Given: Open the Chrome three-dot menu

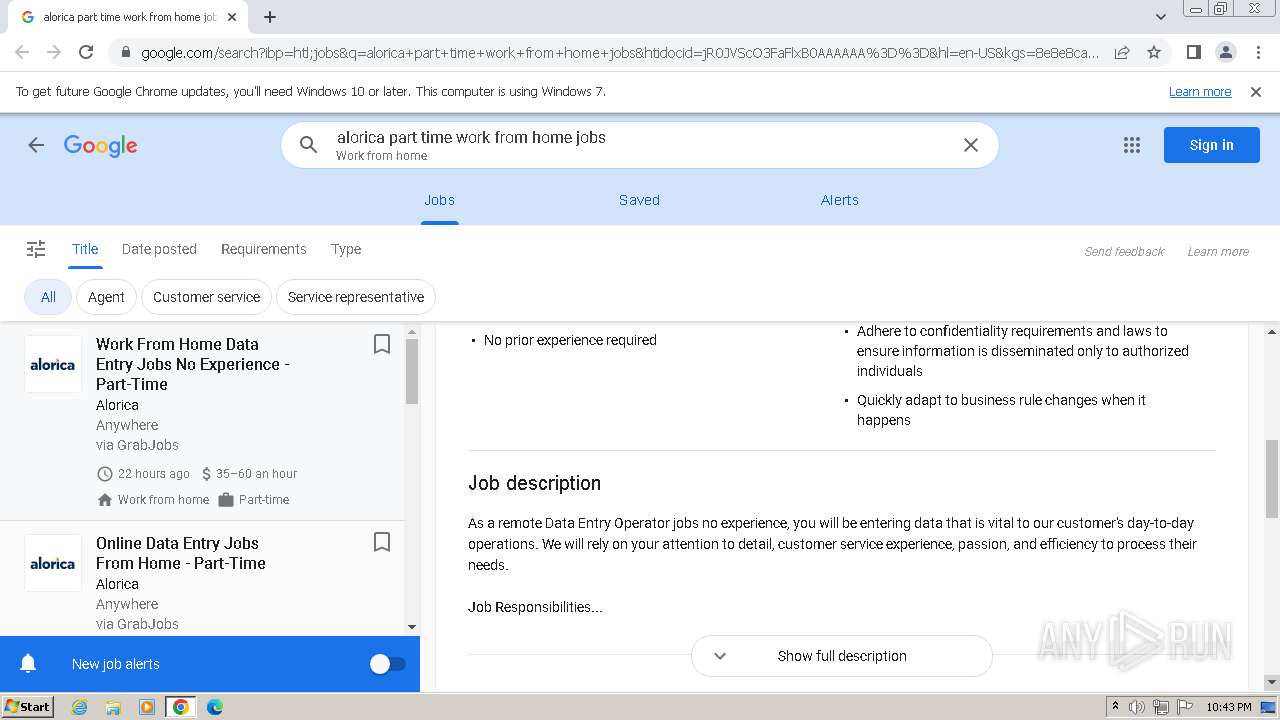Looking at the screenshot, I should pyautogui.click(x=1257, y=52).
